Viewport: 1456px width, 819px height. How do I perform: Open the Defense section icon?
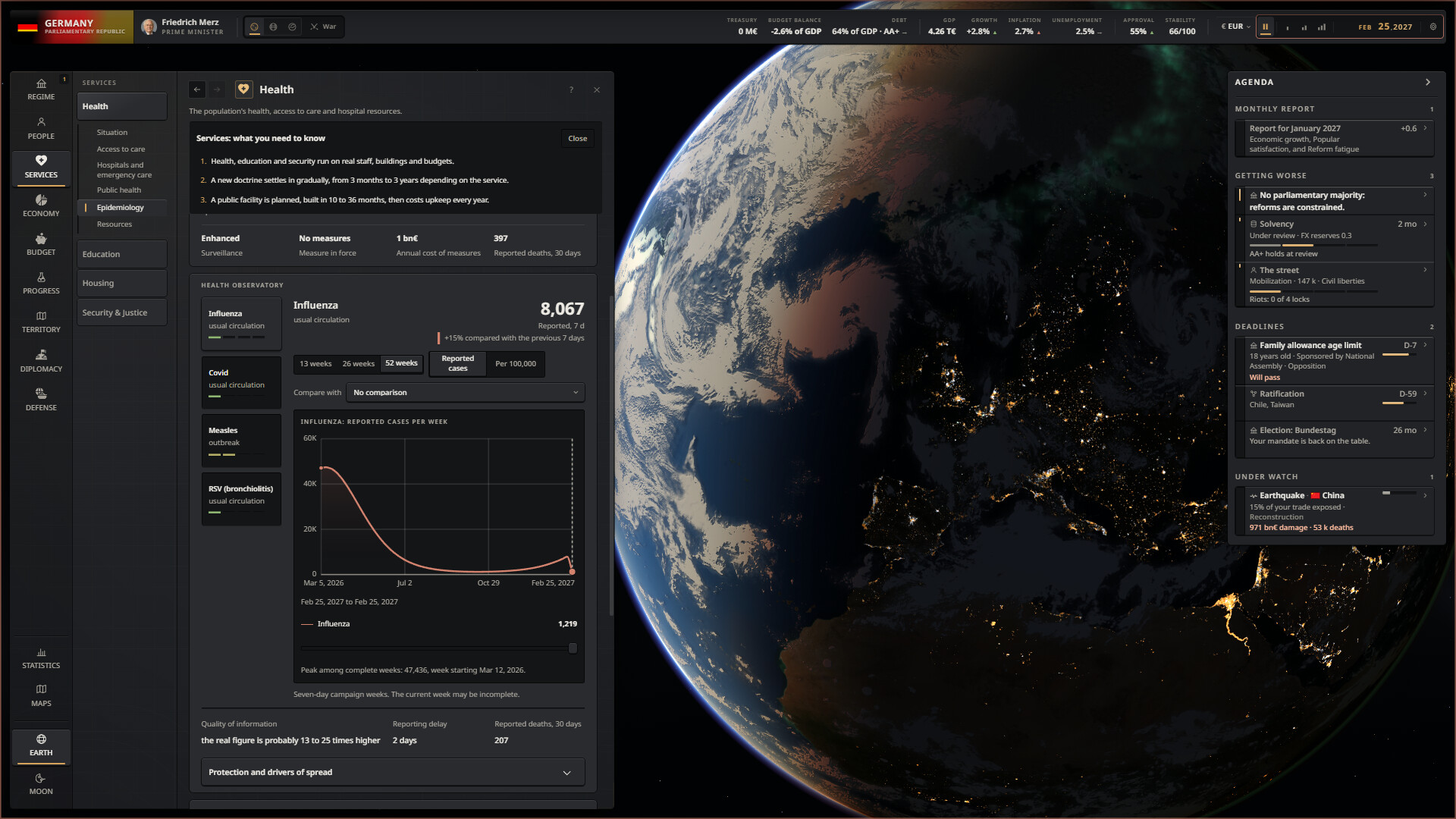pos(41,400)
